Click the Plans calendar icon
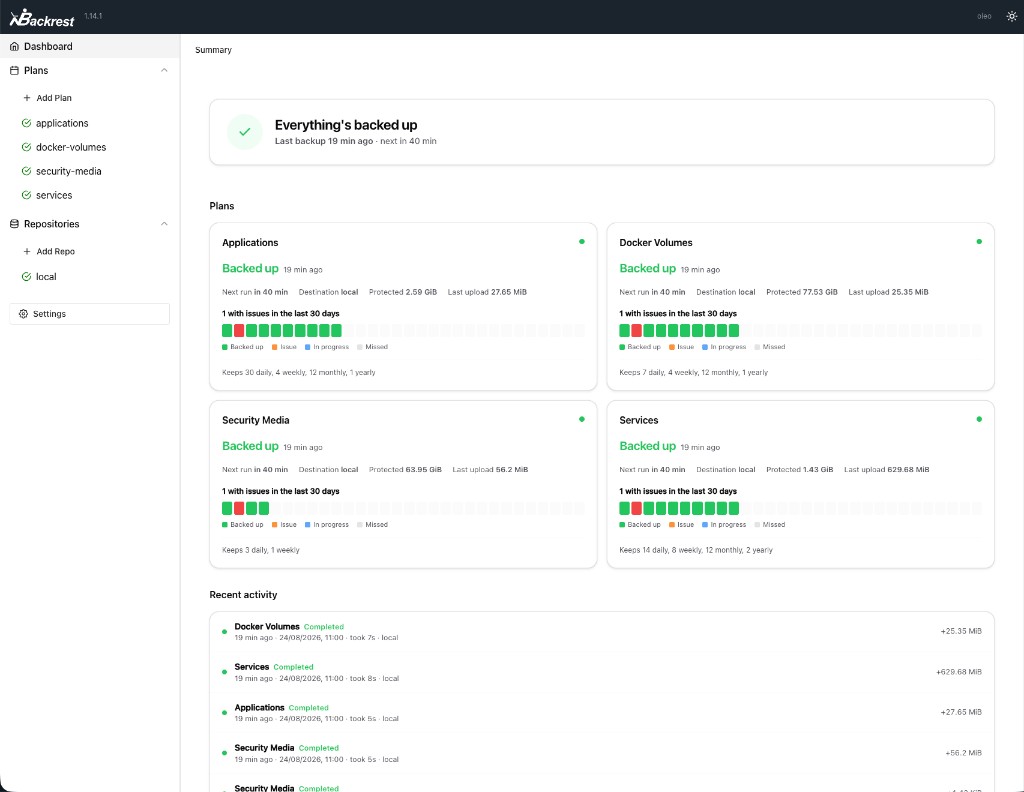Screen dimensions: 1024x792 [14, 71]
